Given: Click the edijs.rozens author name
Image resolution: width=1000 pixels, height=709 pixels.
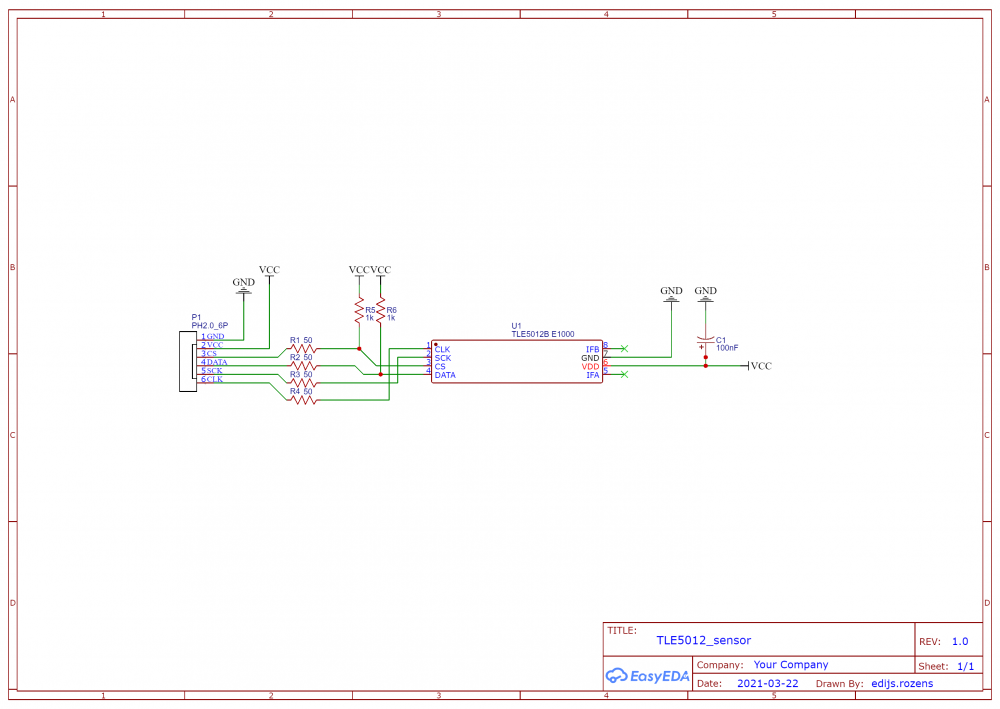Looking at the screenshot, I should 901,683.
